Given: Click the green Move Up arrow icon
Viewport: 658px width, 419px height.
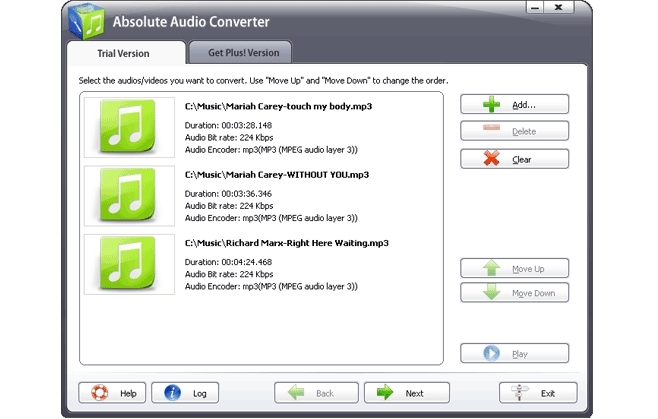Looking at the screenshot, I should [x=491, y=268].
